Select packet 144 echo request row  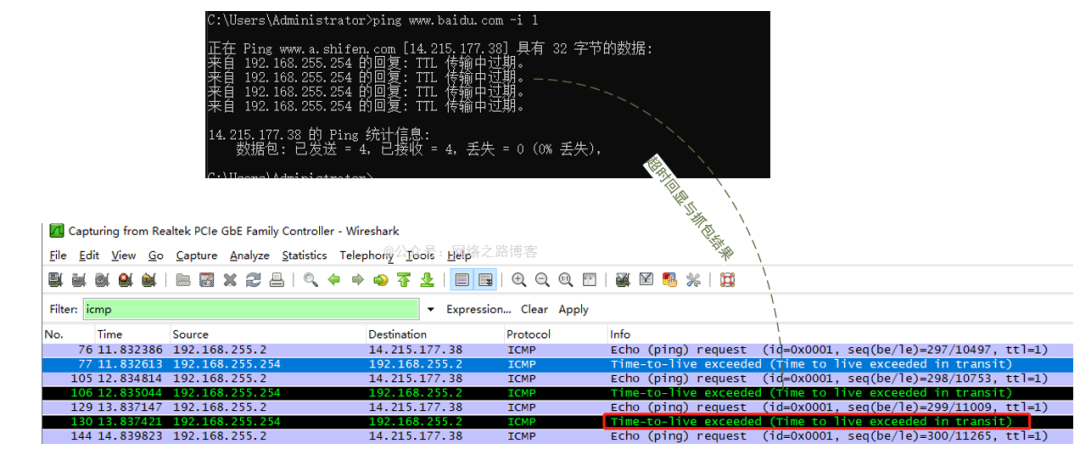click(557, 436)
